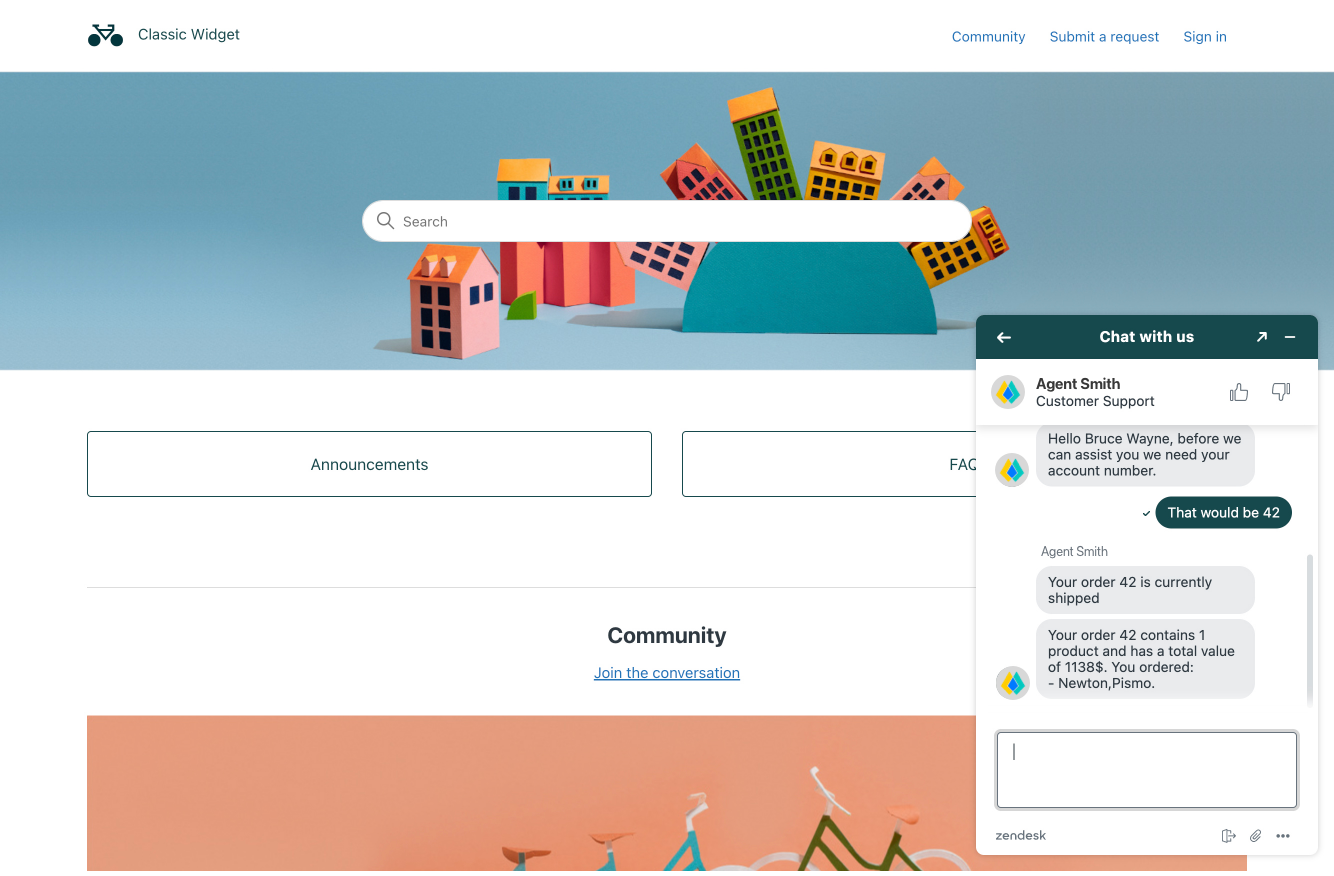The height and width of the screenshot is (876, 1334).
Task: Click the back arrow in chat header
Action: pos(1004,338)
